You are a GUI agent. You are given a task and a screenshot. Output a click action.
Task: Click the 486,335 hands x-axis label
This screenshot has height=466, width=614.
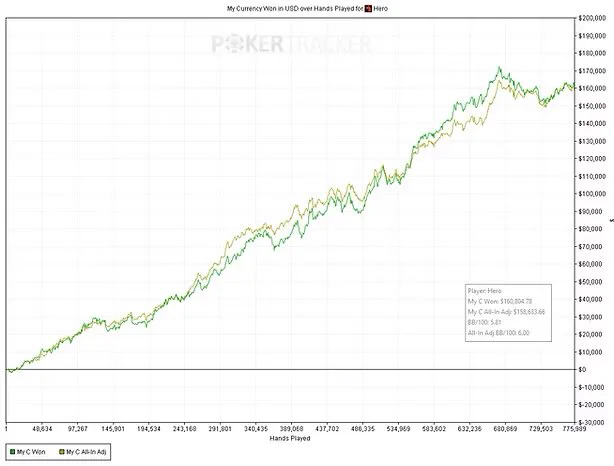[x=363, y=429]
